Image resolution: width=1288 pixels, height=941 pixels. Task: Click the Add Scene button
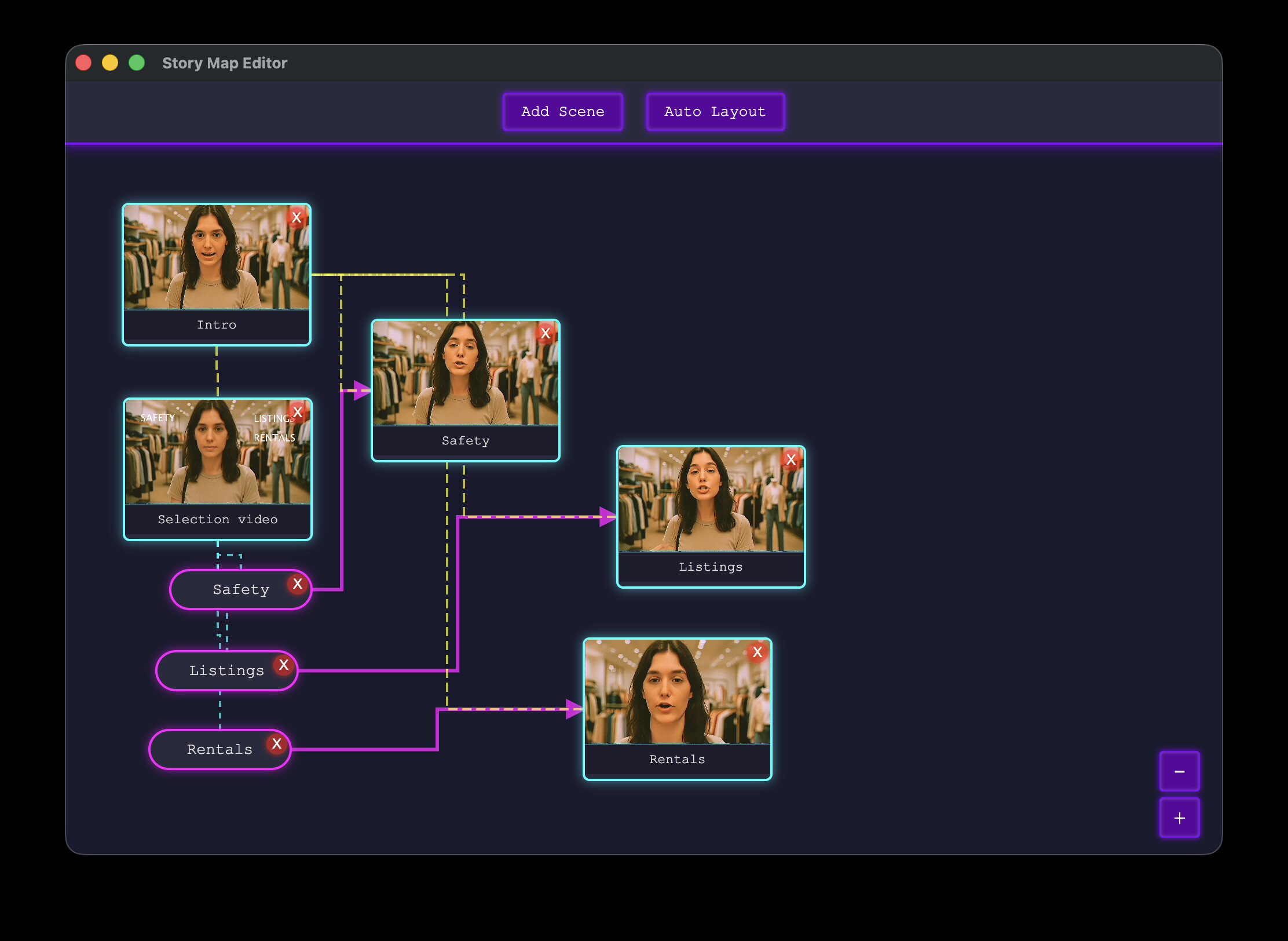click(x=563, y=112)
